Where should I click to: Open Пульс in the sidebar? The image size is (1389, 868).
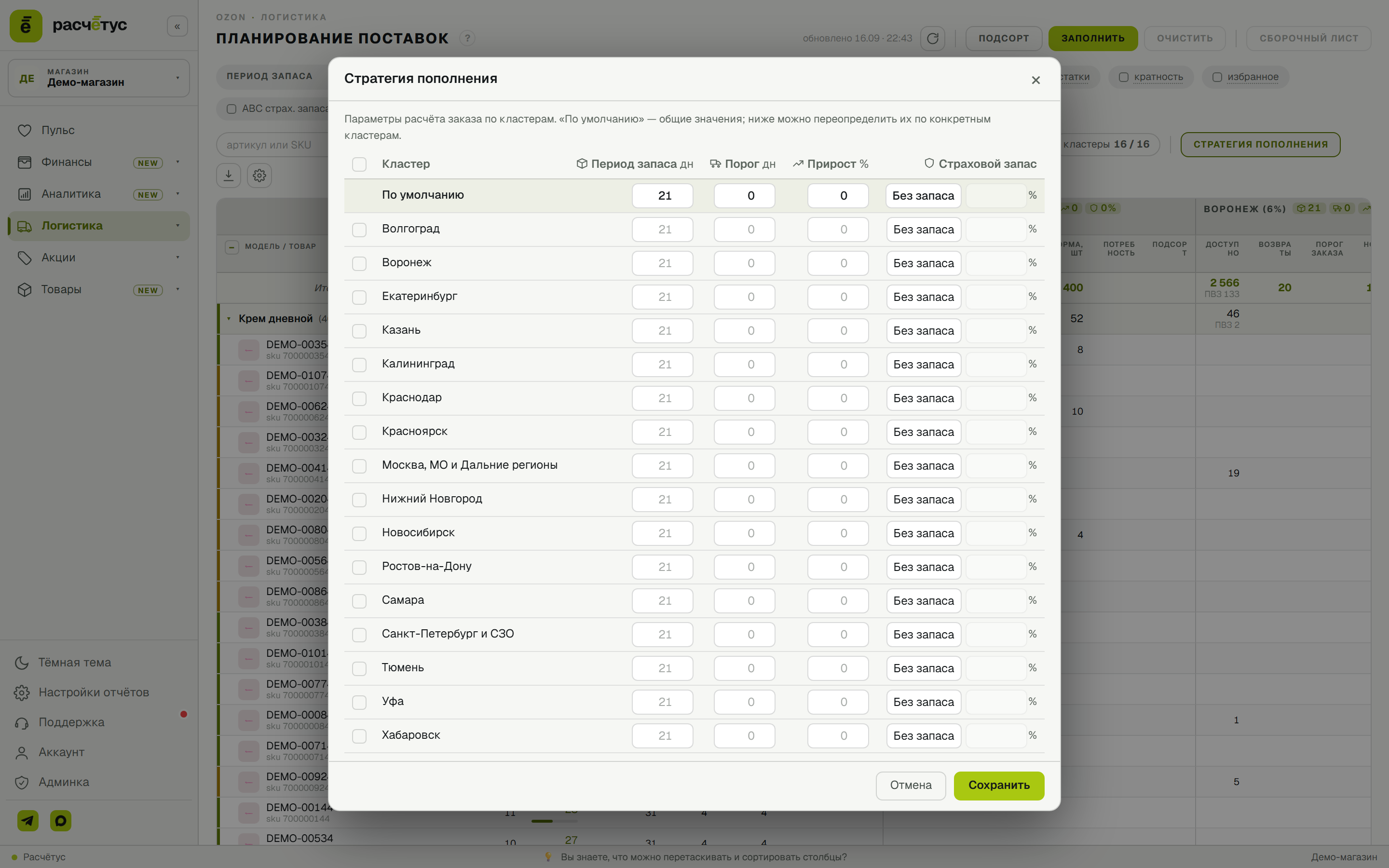[99, 130]
